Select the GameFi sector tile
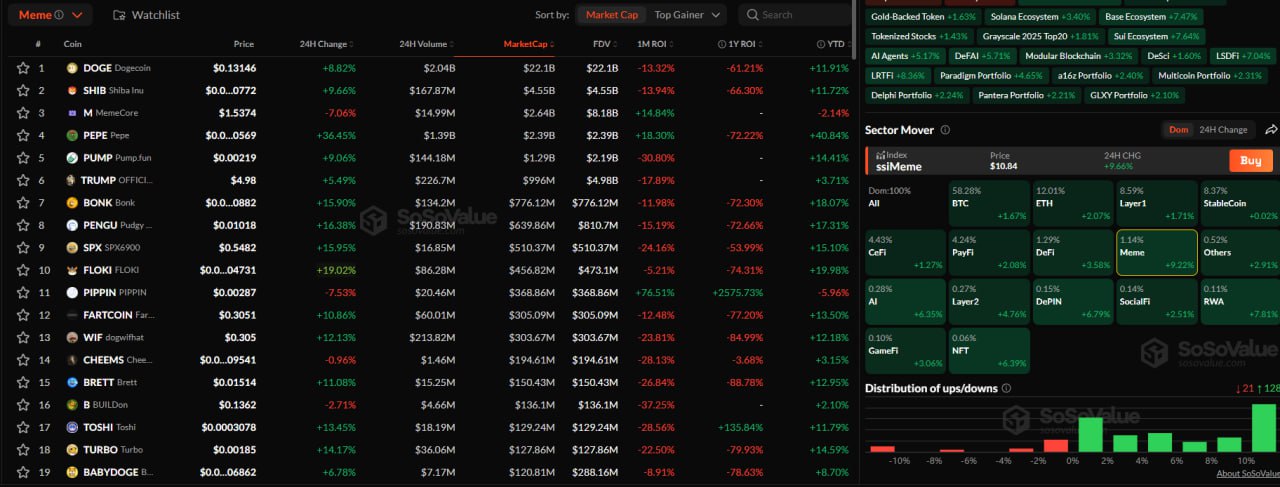Viewport: 1280px width, 487px height. (905, 350)
